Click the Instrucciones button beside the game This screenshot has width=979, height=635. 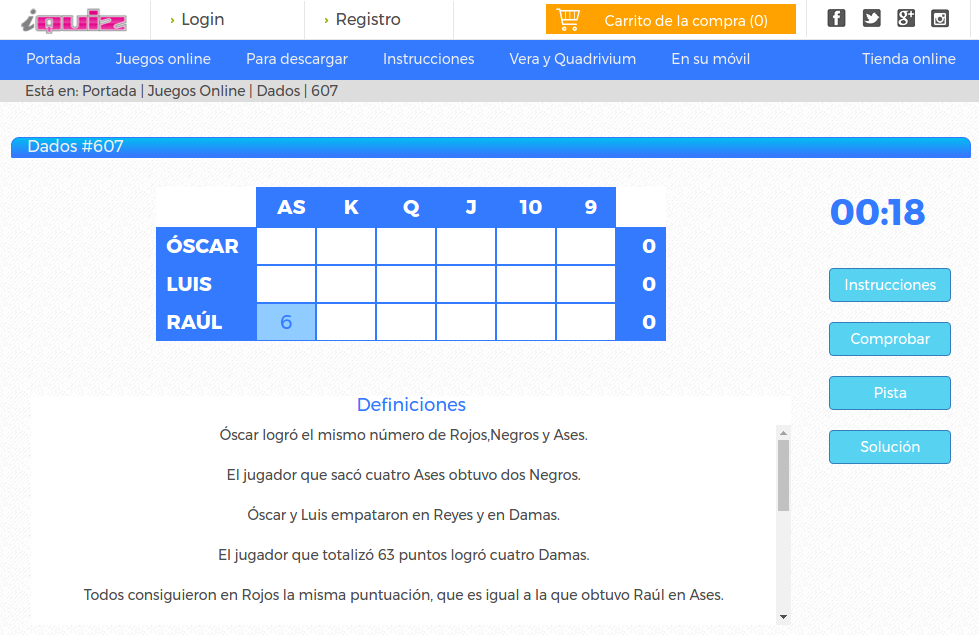coord(890,285)
